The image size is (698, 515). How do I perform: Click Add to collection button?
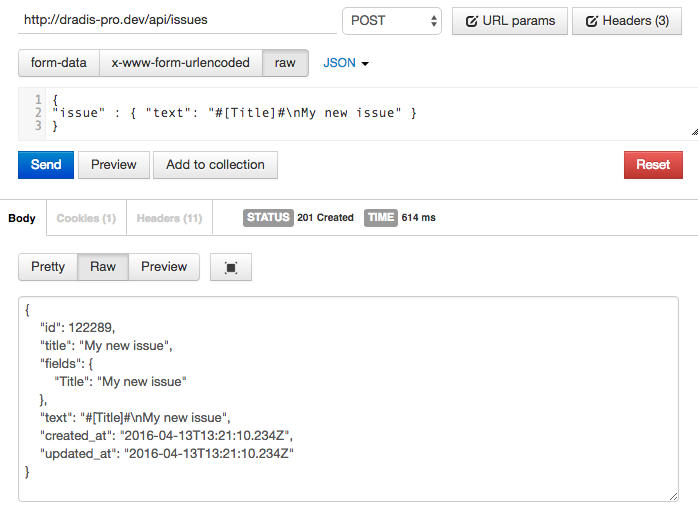(215, 165)
